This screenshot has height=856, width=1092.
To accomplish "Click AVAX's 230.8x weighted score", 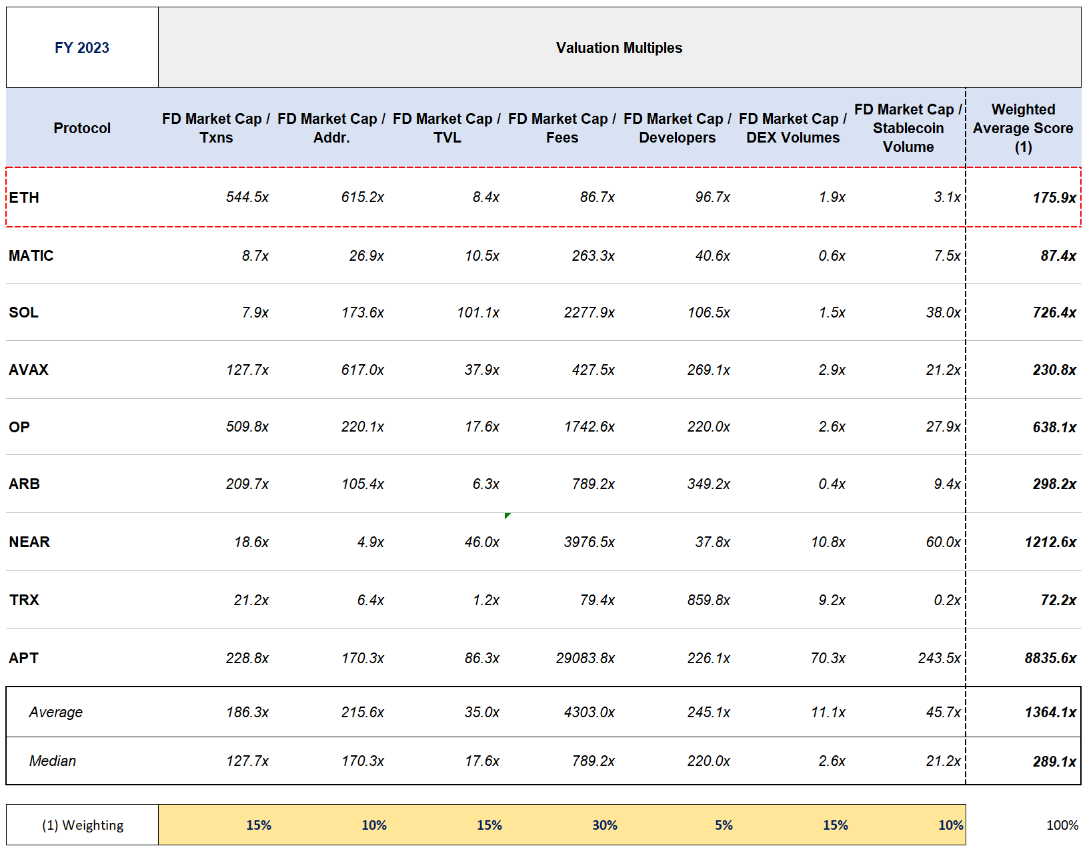I will tap(1054, 370).
